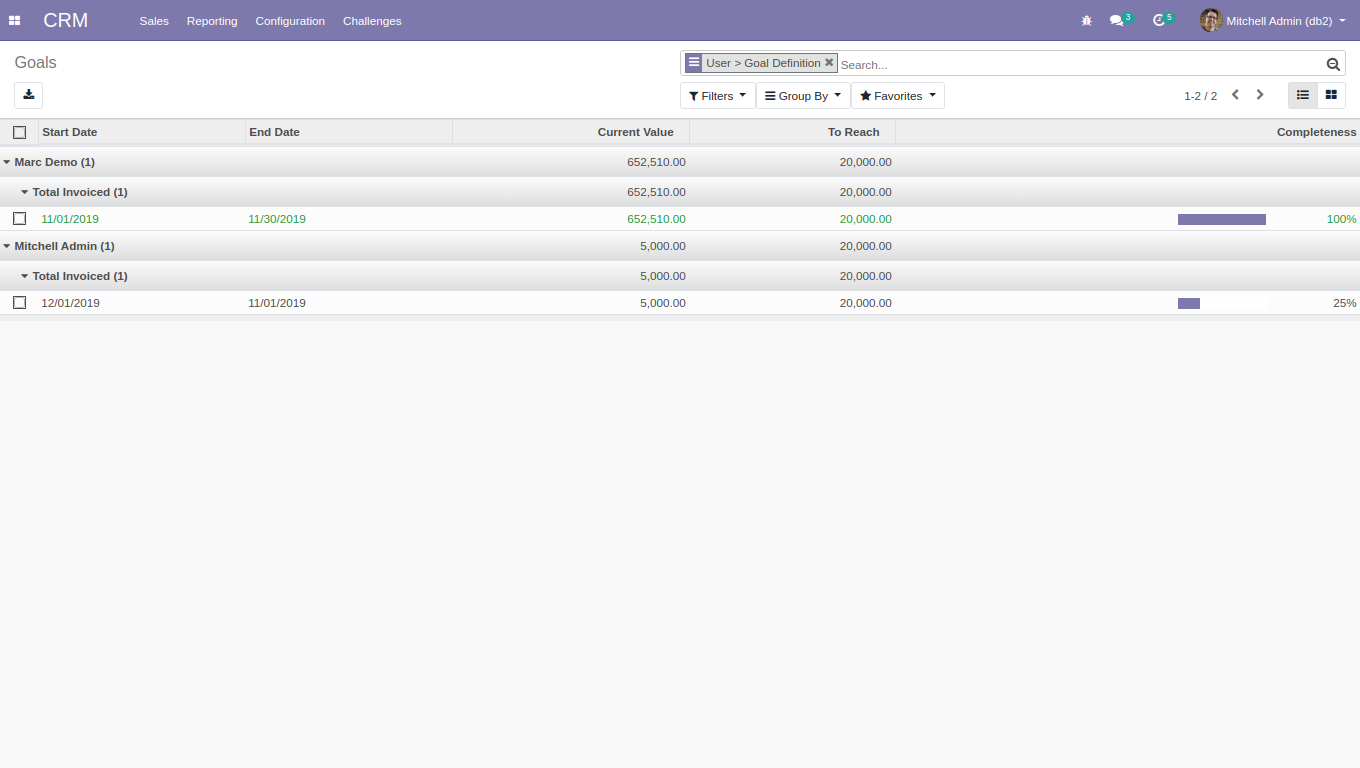Click 20,000.00 in the 12/01/2019 row
The width and height of the screenshot is (1360, 768).
pyautogui.click(x=866, y=303)
